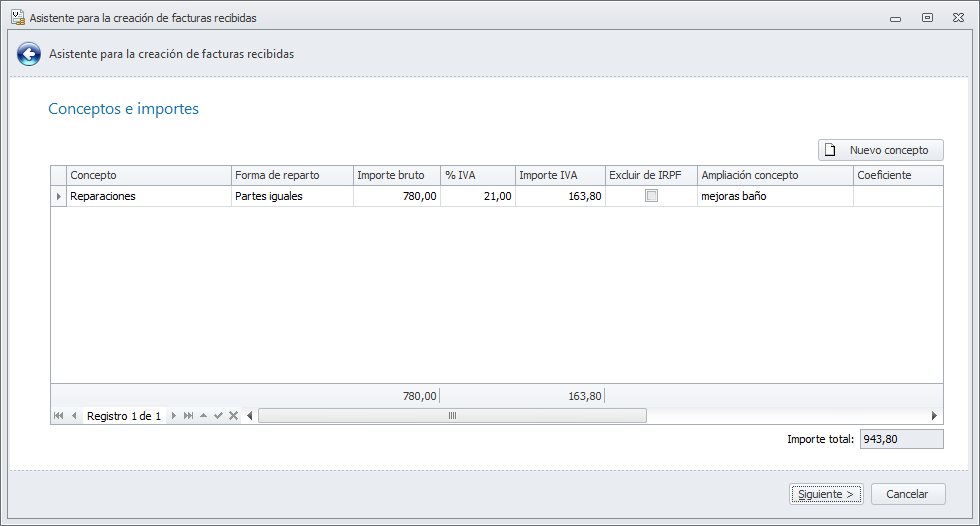
Task: Click the application icon in the title bar
Action: [18, 17]
